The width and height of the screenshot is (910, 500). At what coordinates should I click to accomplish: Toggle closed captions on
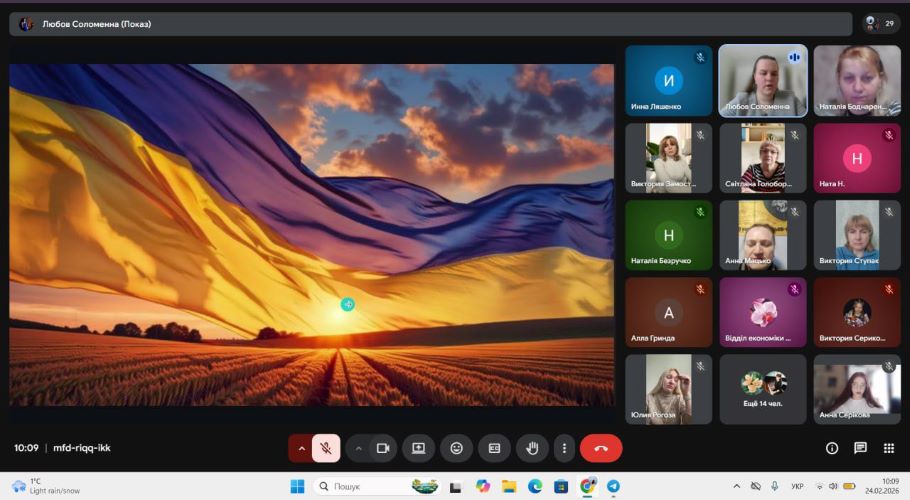[494, 448]
